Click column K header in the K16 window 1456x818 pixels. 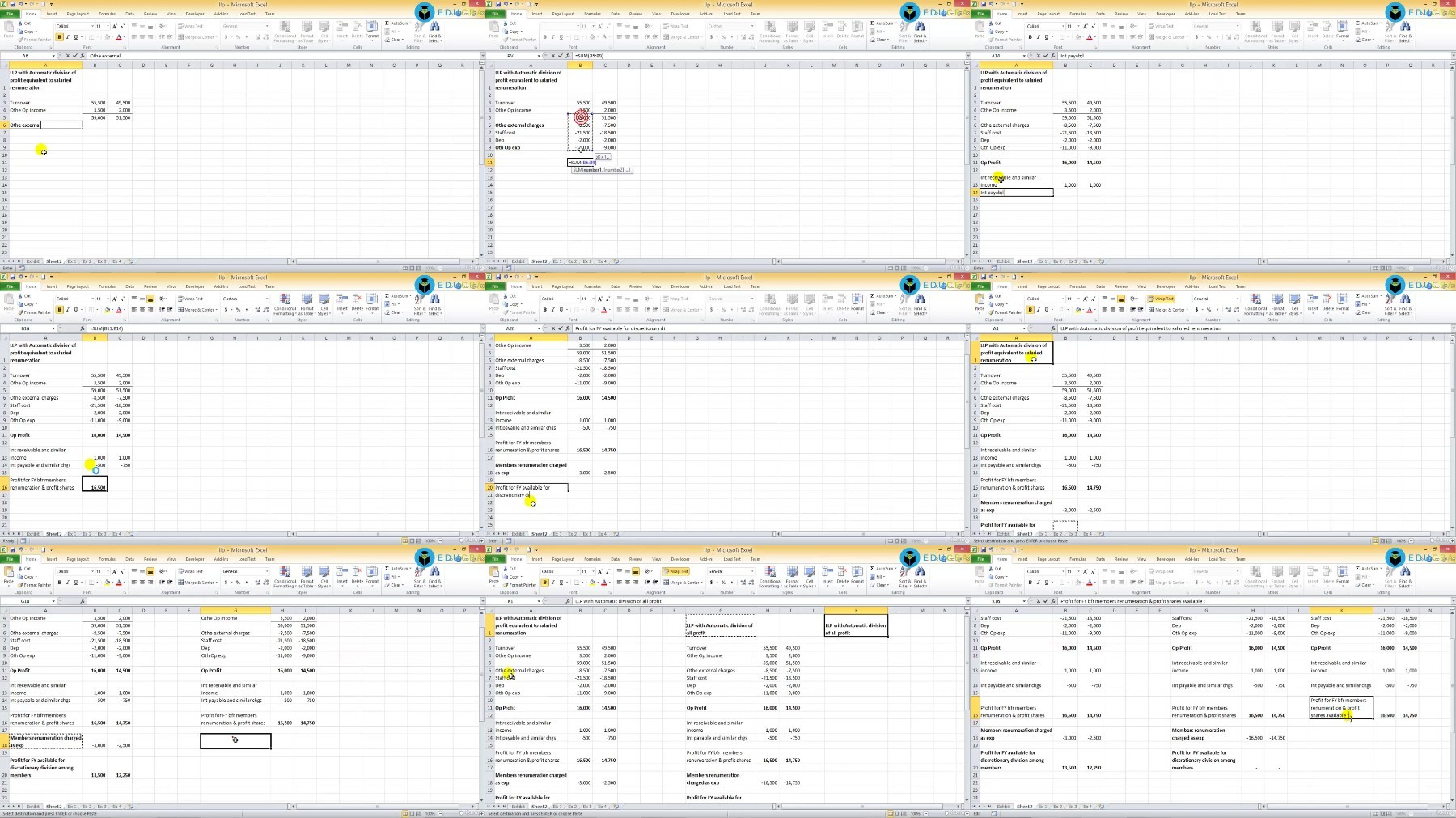[x=1341, y=610]
